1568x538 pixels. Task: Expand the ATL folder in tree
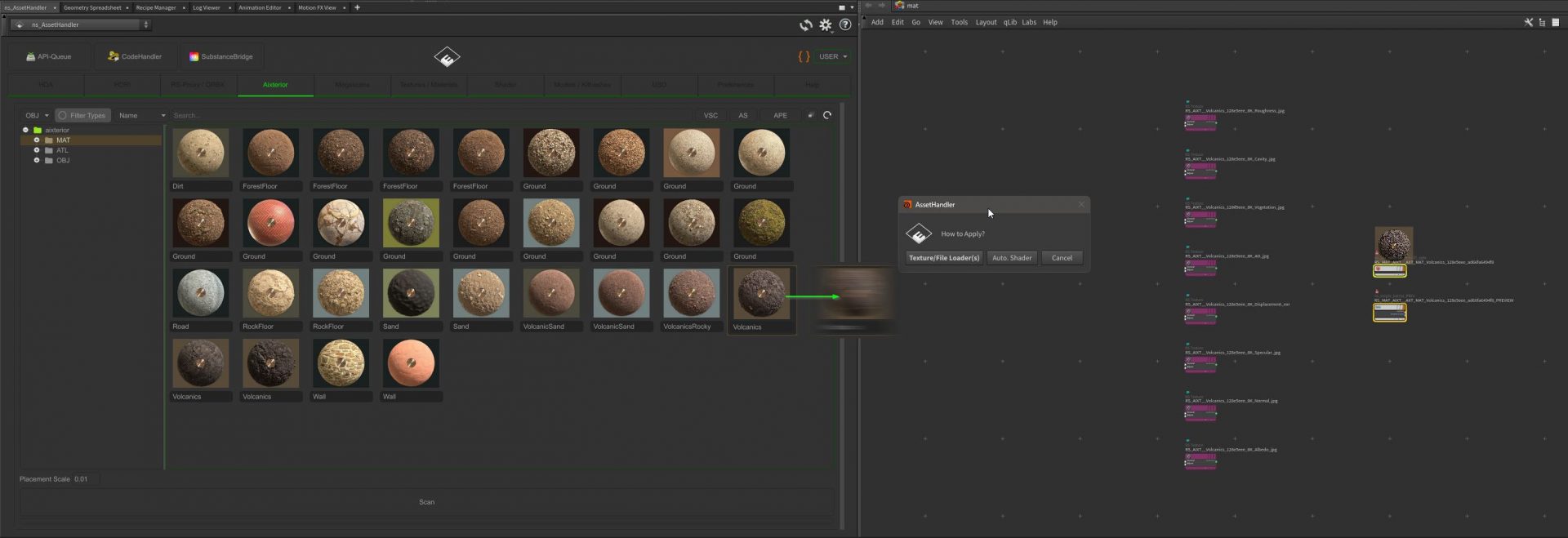(x=37, y=150)
